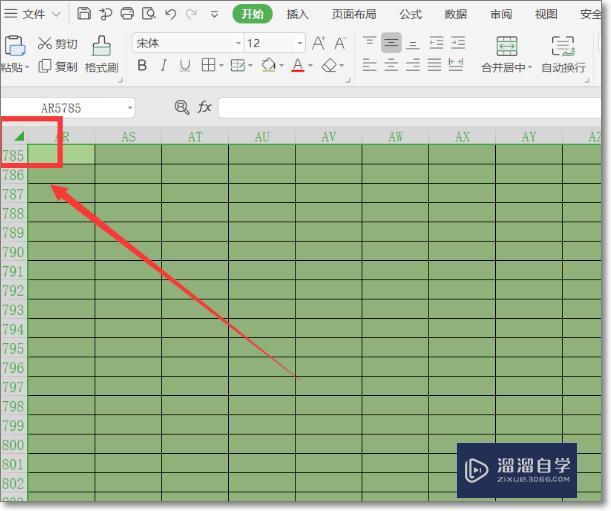The image size is (611, 511).
Task: Decrease font size with A- icon
Action: (340, 43)
